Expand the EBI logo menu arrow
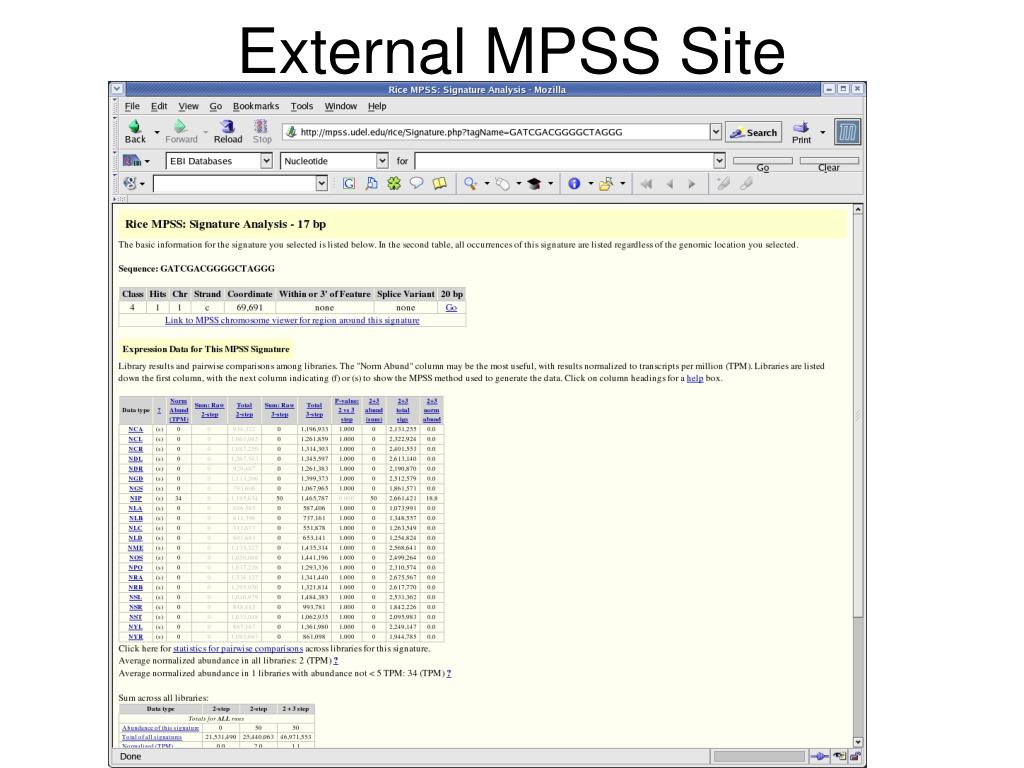Image resolution: width=1024 pixels, height=768 pixels. tap(147, 161)
